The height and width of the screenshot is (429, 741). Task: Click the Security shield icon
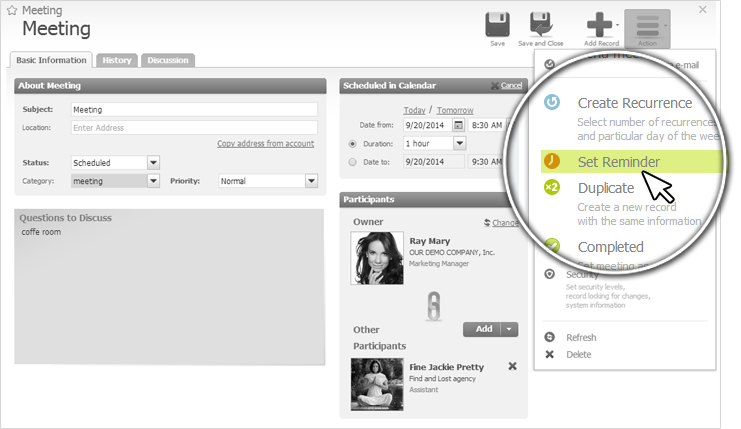[549, 274]
